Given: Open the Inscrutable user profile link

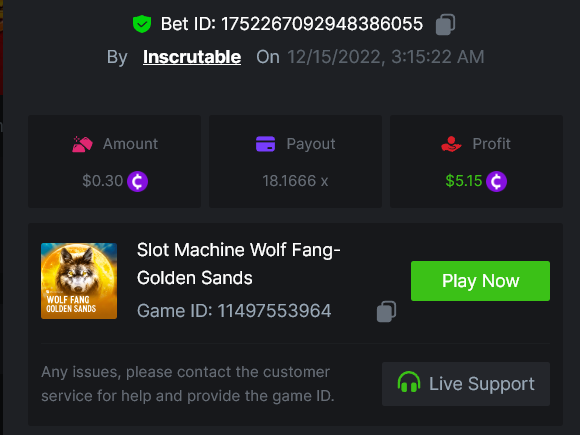Looking at the screenshot, I should point(192,57).
